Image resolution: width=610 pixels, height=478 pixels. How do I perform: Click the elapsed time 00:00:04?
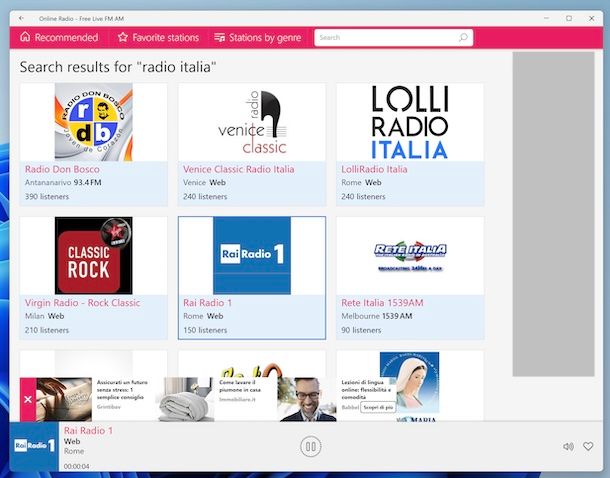[76, 466]
